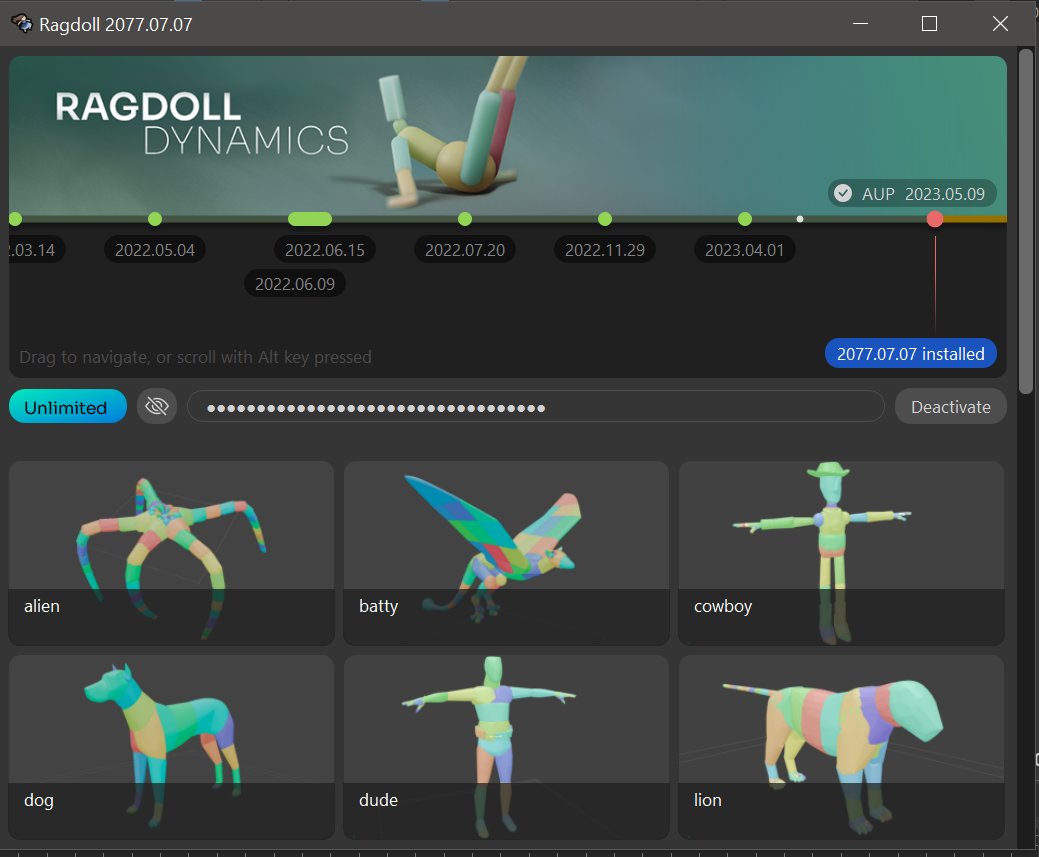The image size is (1039, 857).
Task: Select the 2023.04.01 timeline release dot
Action: pos(745,219)
